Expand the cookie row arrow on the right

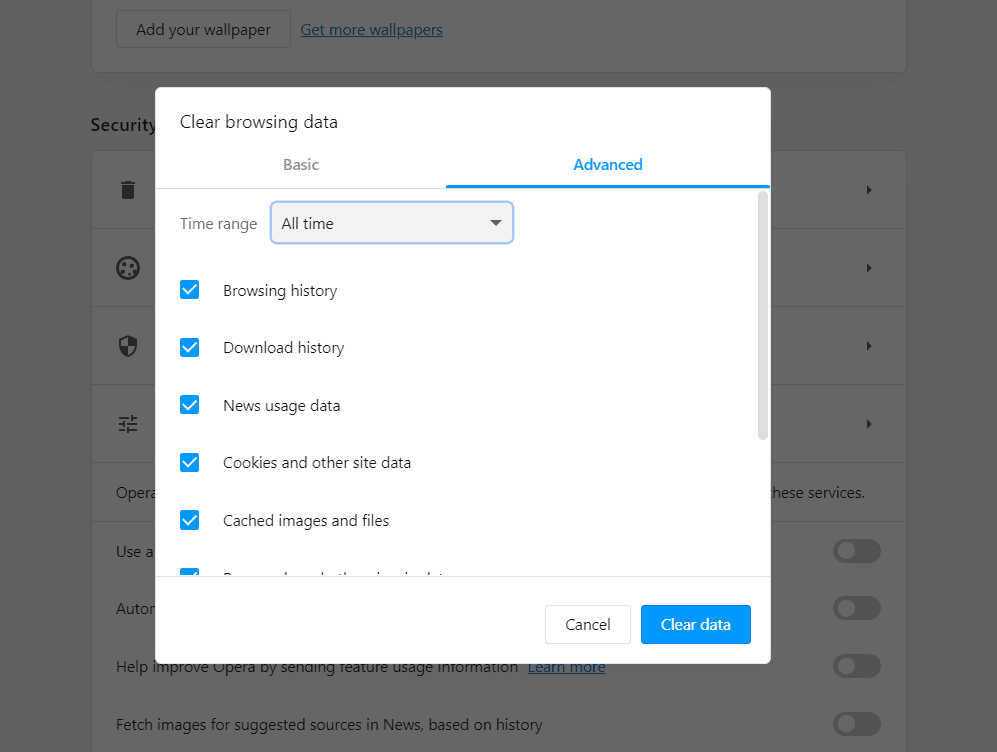pyautogui.click(x=869, y=268)
